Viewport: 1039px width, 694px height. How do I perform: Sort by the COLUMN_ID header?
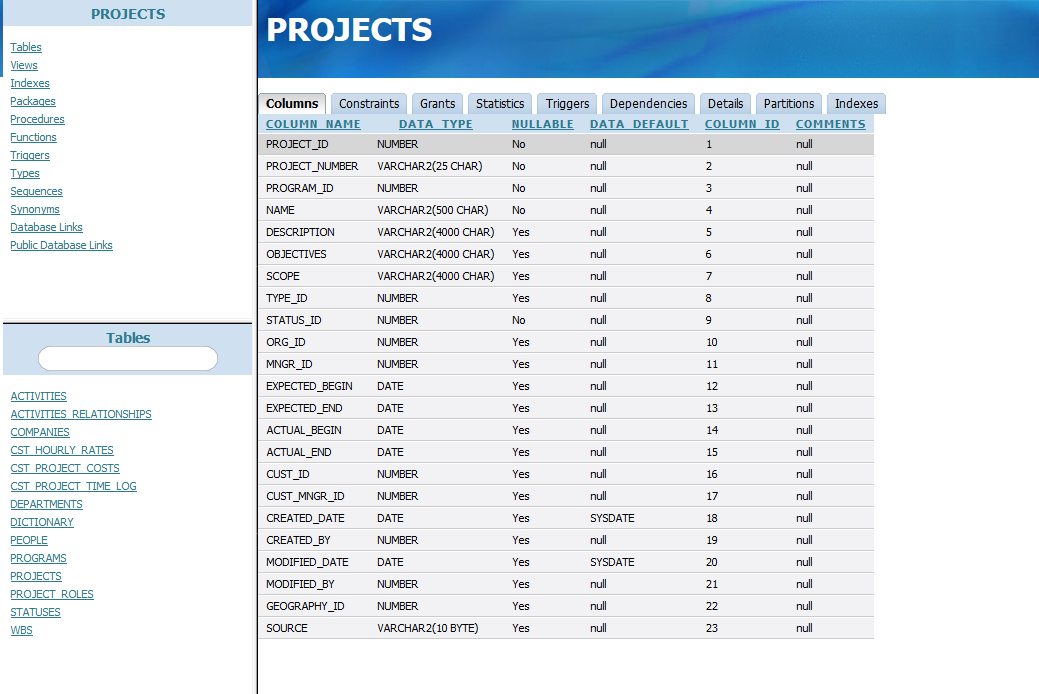coord(742,124)
